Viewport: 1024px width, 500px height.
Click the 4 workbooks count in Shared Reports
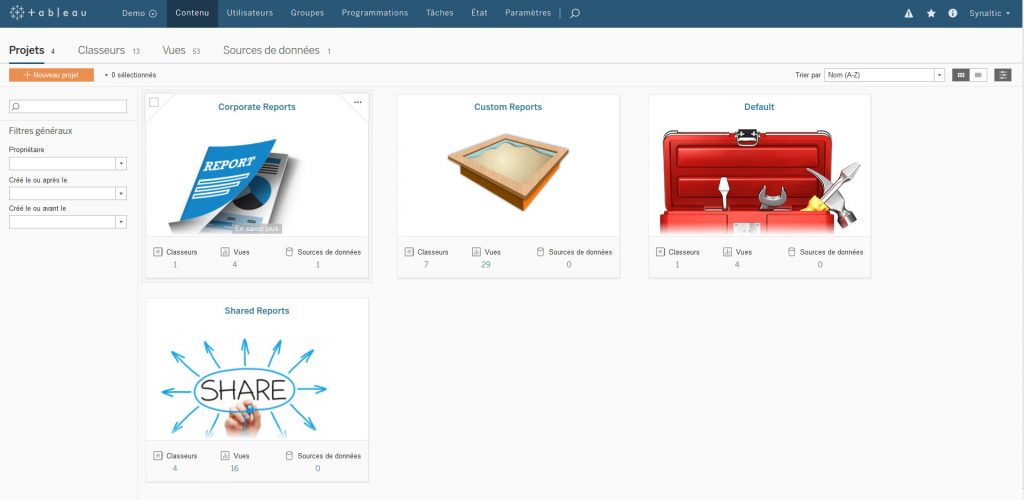tap(174, 468)
